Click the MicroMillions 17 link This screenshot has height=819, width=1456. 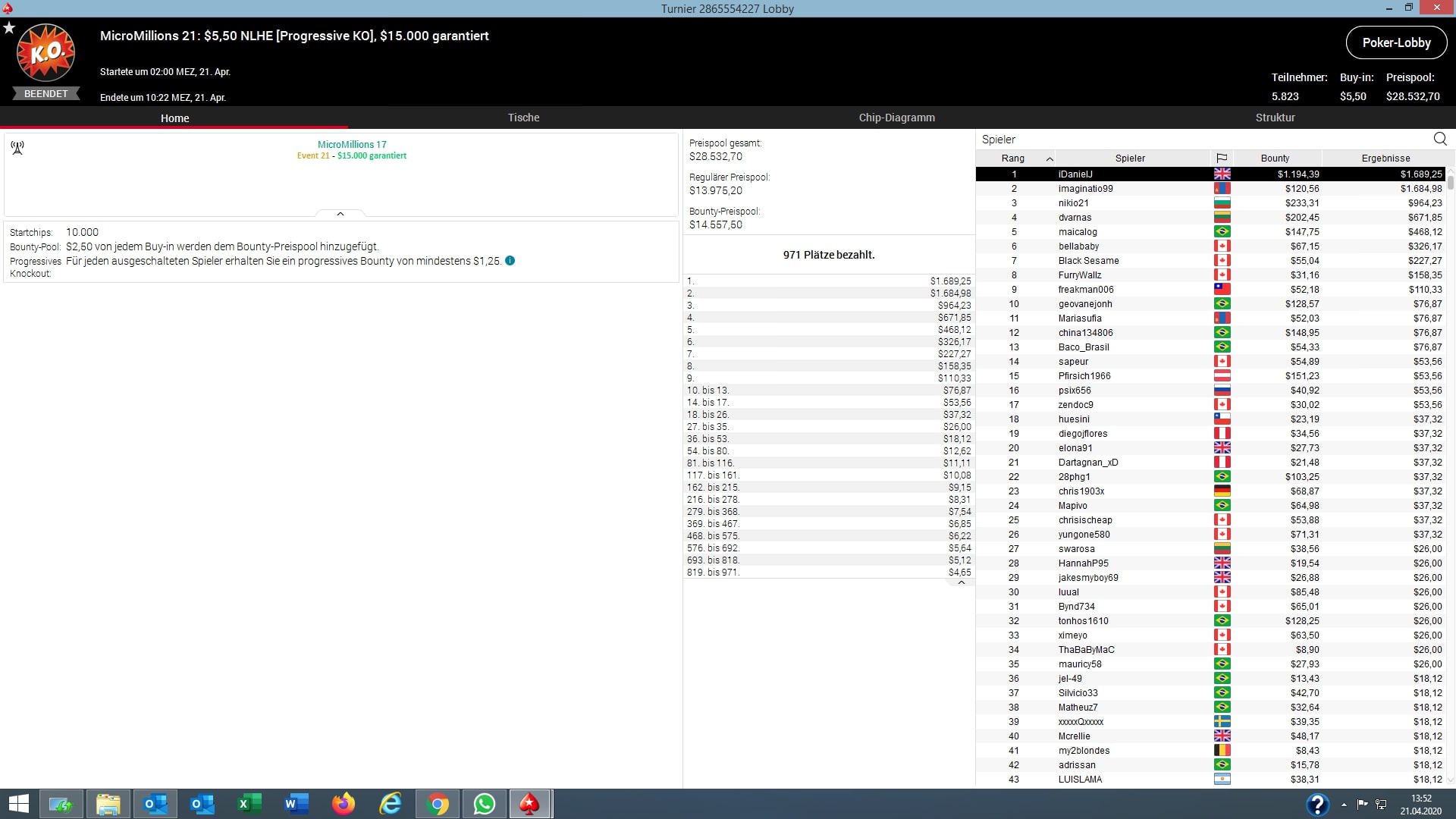coord(352,144)
